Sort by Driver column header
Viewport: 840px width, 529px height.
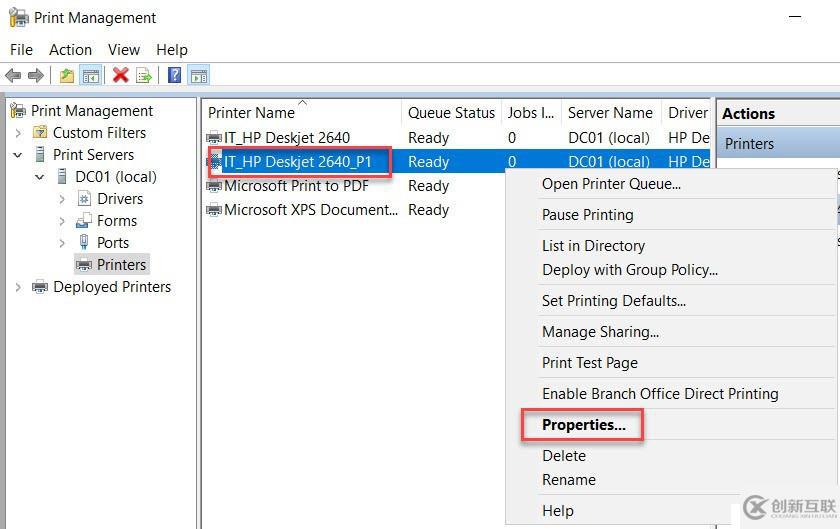[x=686, y=113]
